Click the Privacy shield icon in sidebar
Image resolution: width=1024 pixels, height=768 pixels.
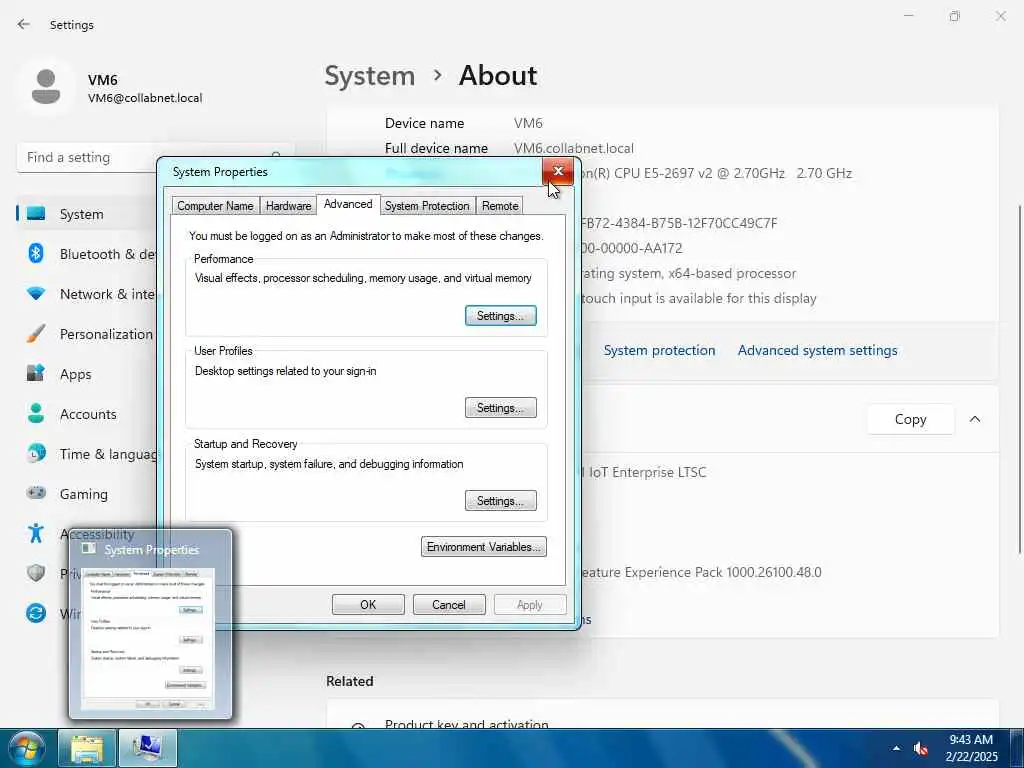pos(36,573)
